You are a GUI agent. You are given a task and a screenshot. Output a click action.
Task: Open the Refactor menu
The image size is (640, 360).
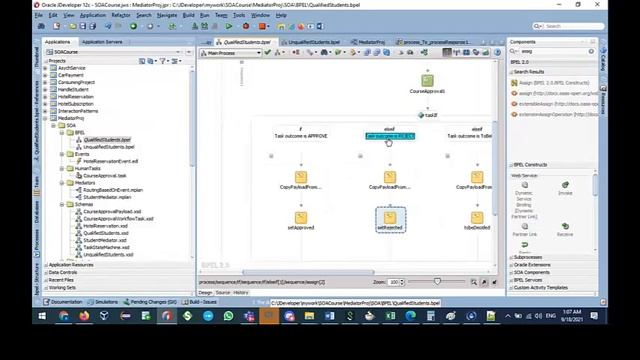(x=121, y=15)
